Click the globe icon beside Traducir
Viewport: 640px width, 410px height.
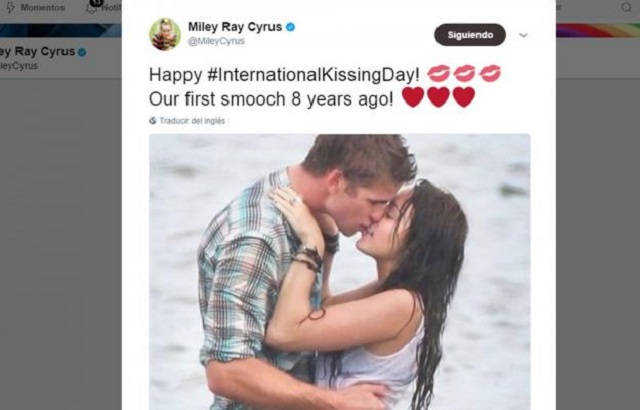point(153,121)
